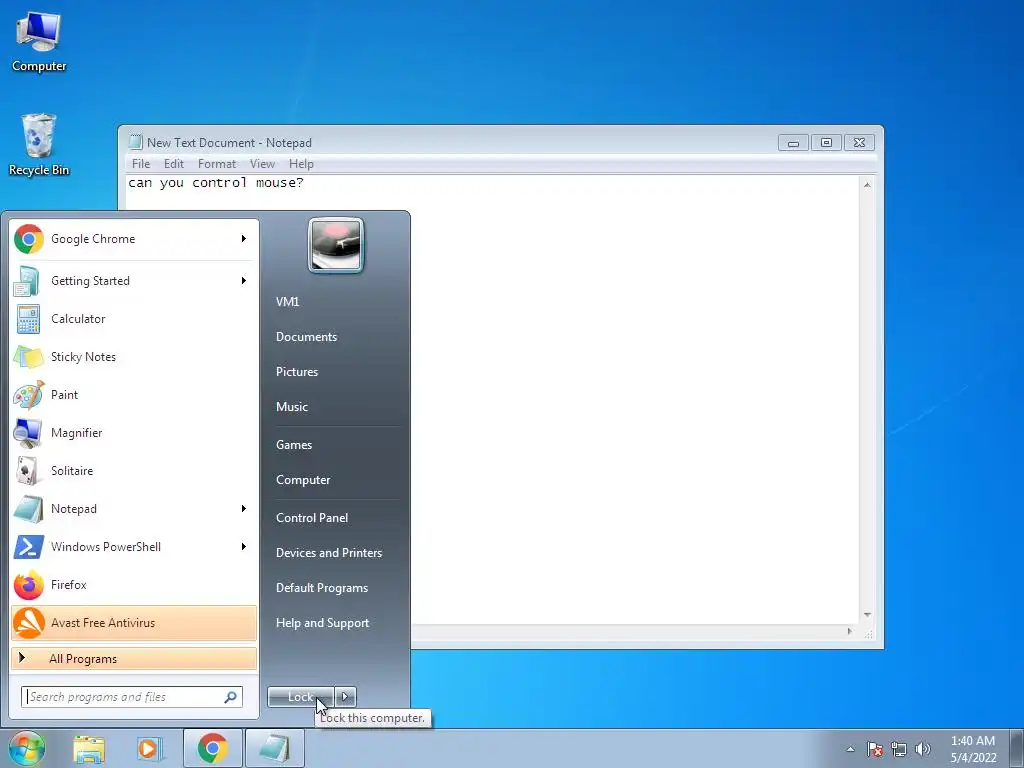Open Devices and Printers
This screenshot has height=768, width=1024.
tap(328, 553)
